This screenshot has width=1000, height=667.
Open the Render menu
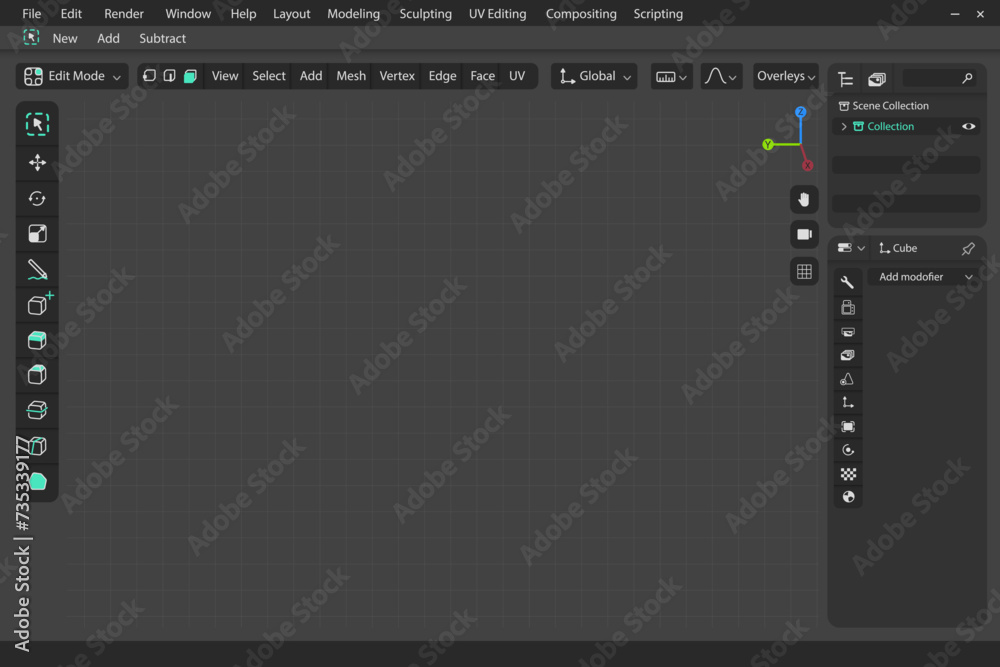[124, 13]
